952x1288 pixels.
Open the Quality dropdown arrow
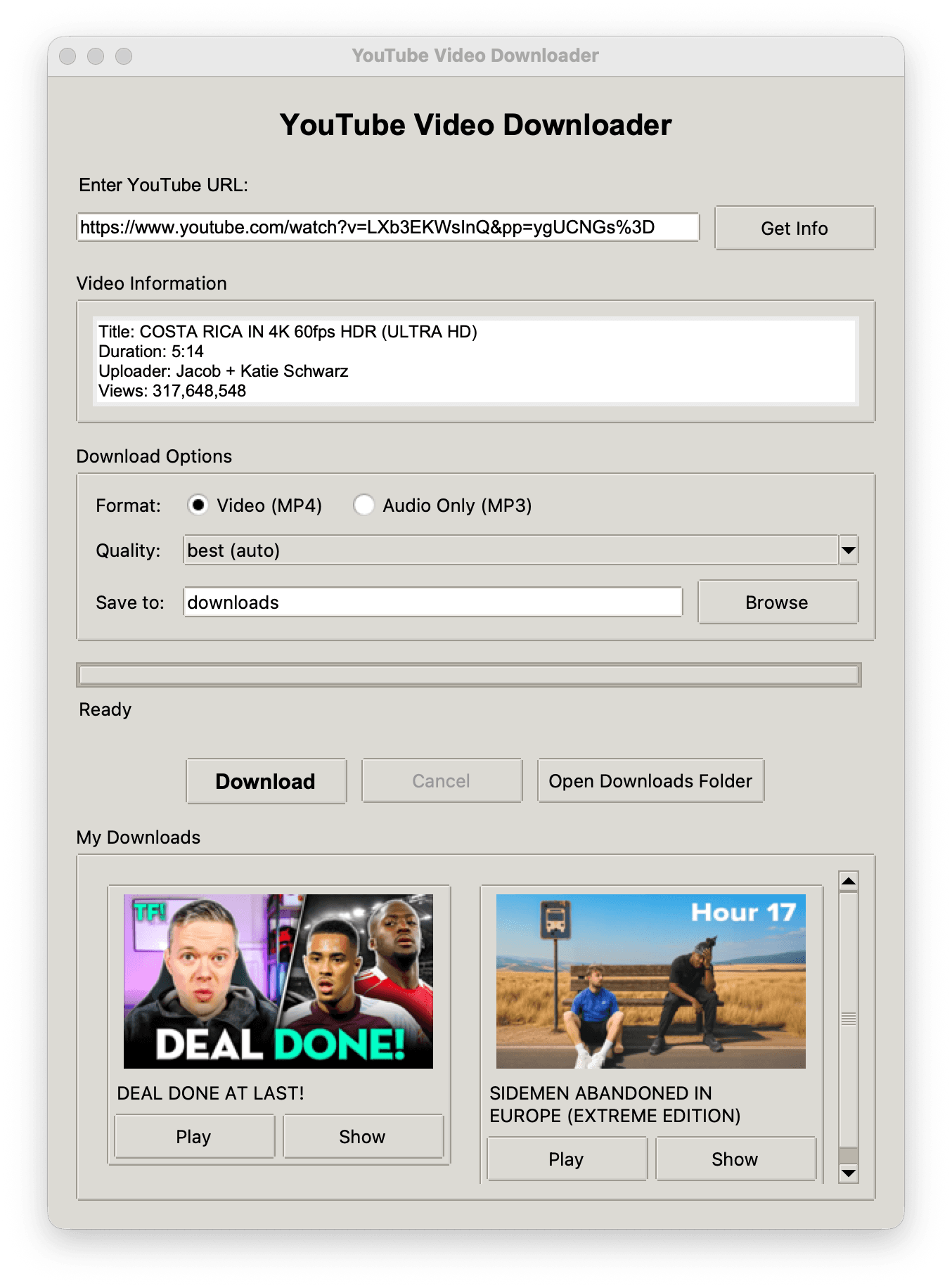click(x=849, y=550)
